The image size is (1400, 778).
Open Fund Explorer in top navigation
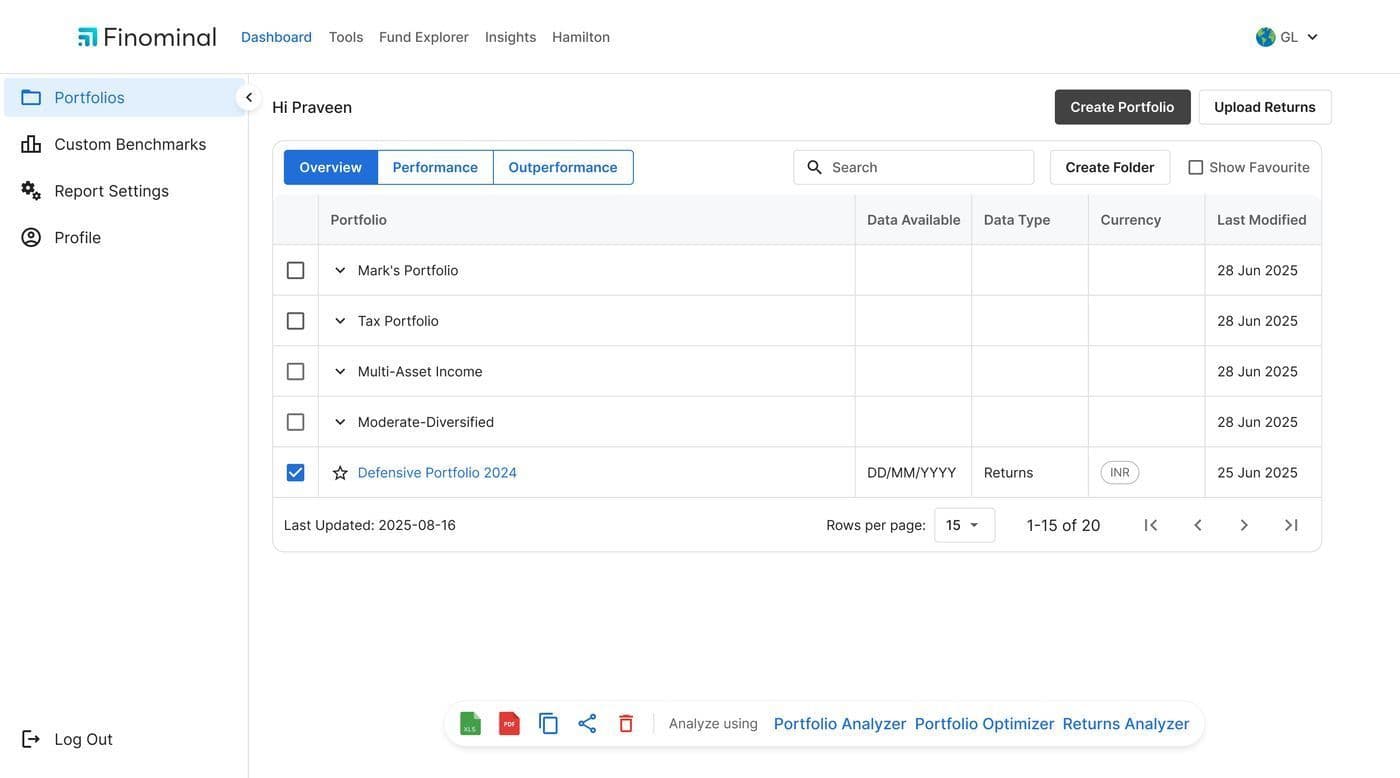[424, 37]
